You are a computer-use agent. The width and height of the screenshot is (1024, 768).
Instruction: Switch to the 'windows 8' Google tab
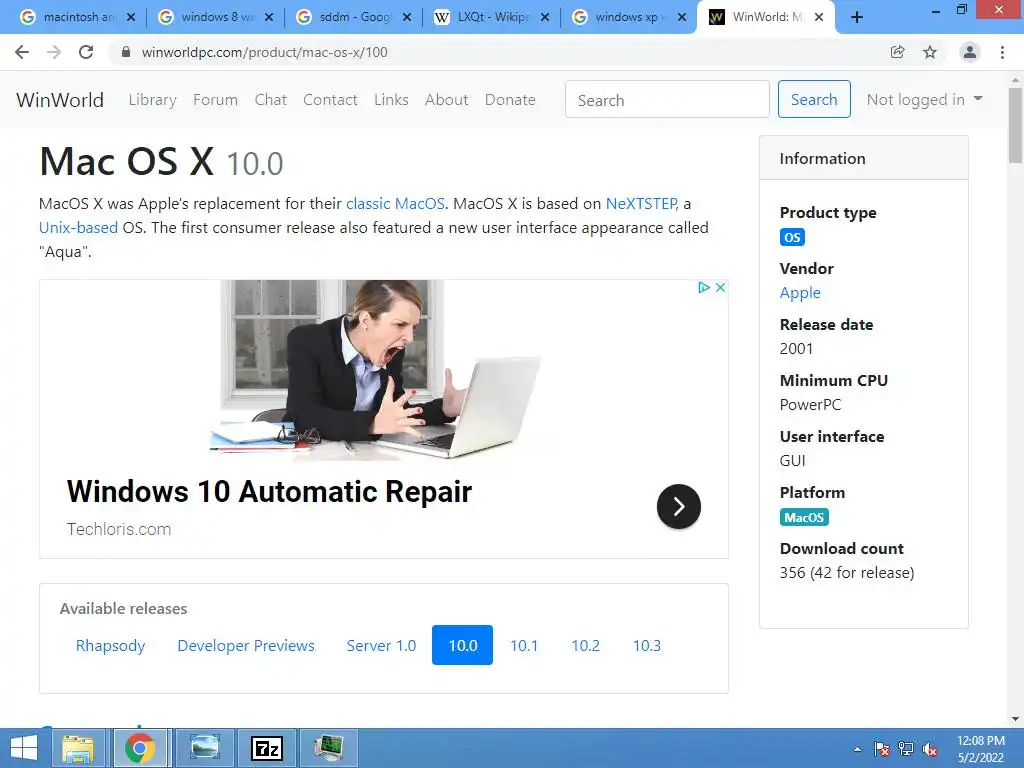214,18
